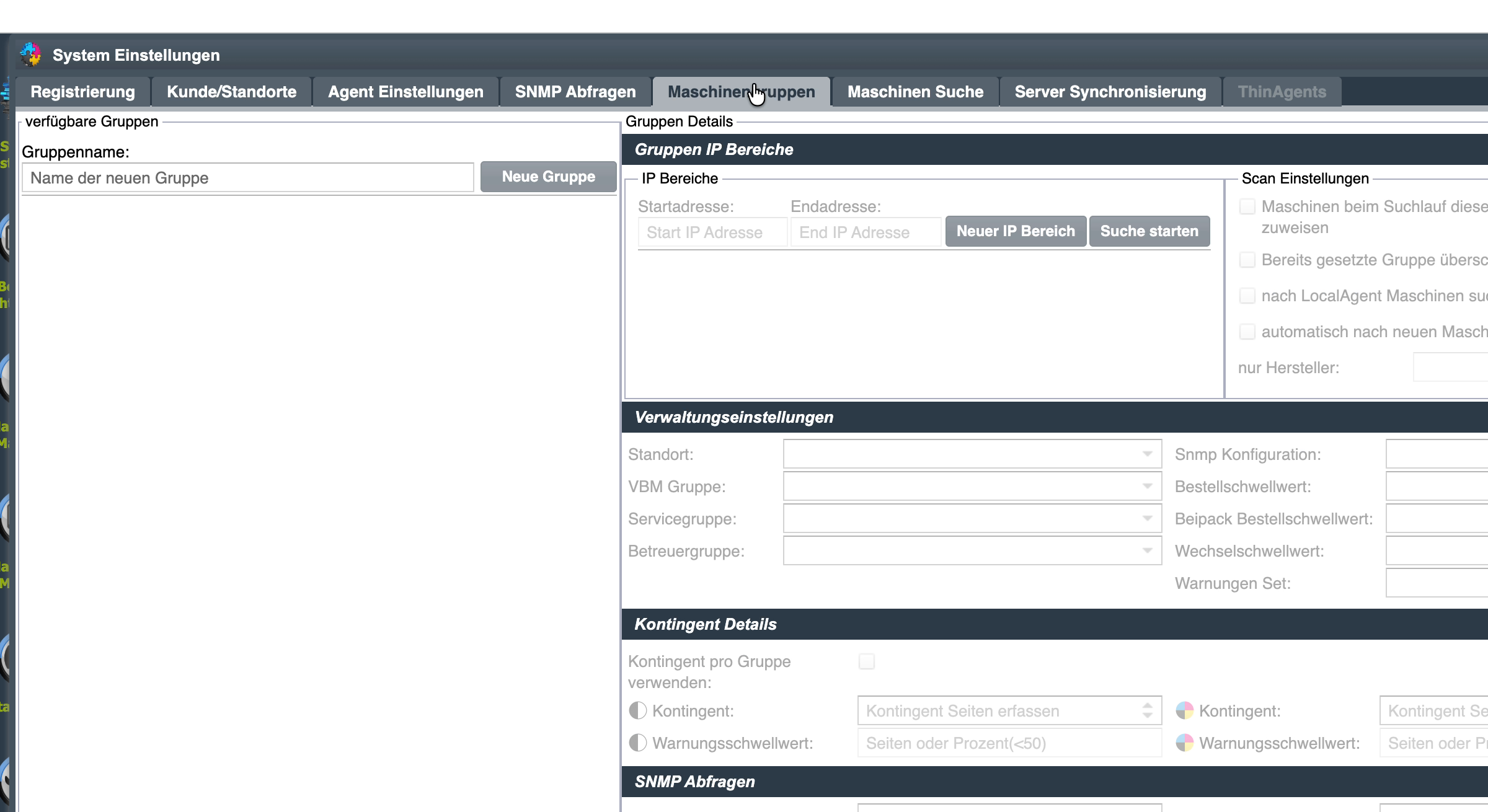Enable 'Maschinen beim Suchlauf' checkbox
The width and height of the screenshot is (1488, 812).
pos(1247,206)
